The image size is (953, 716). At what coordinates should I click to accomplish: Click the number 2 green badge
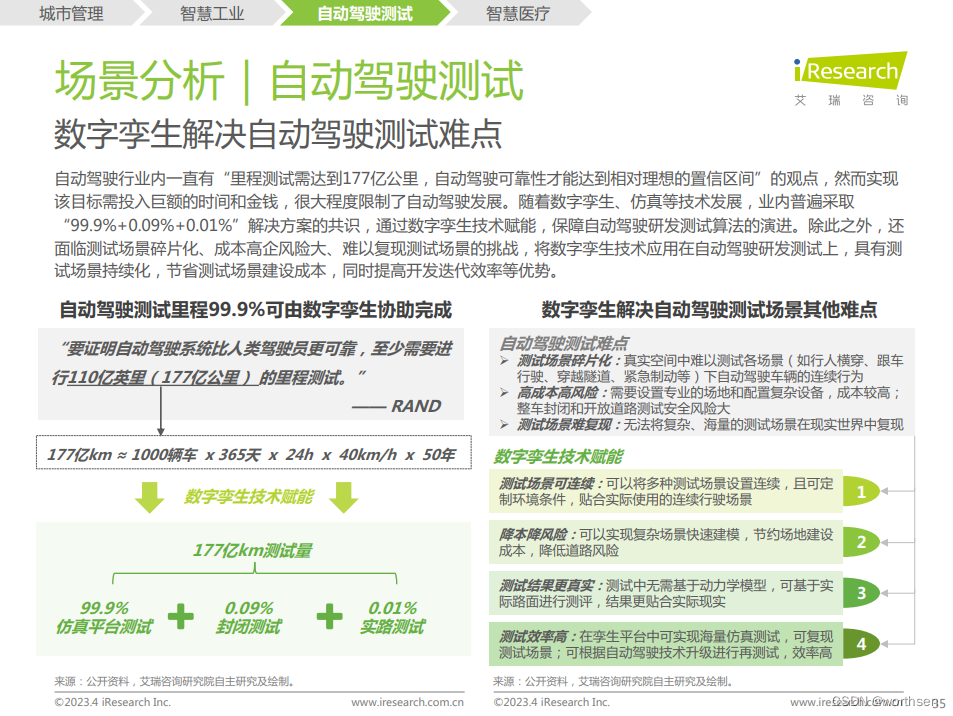click(x=861, y=542)
